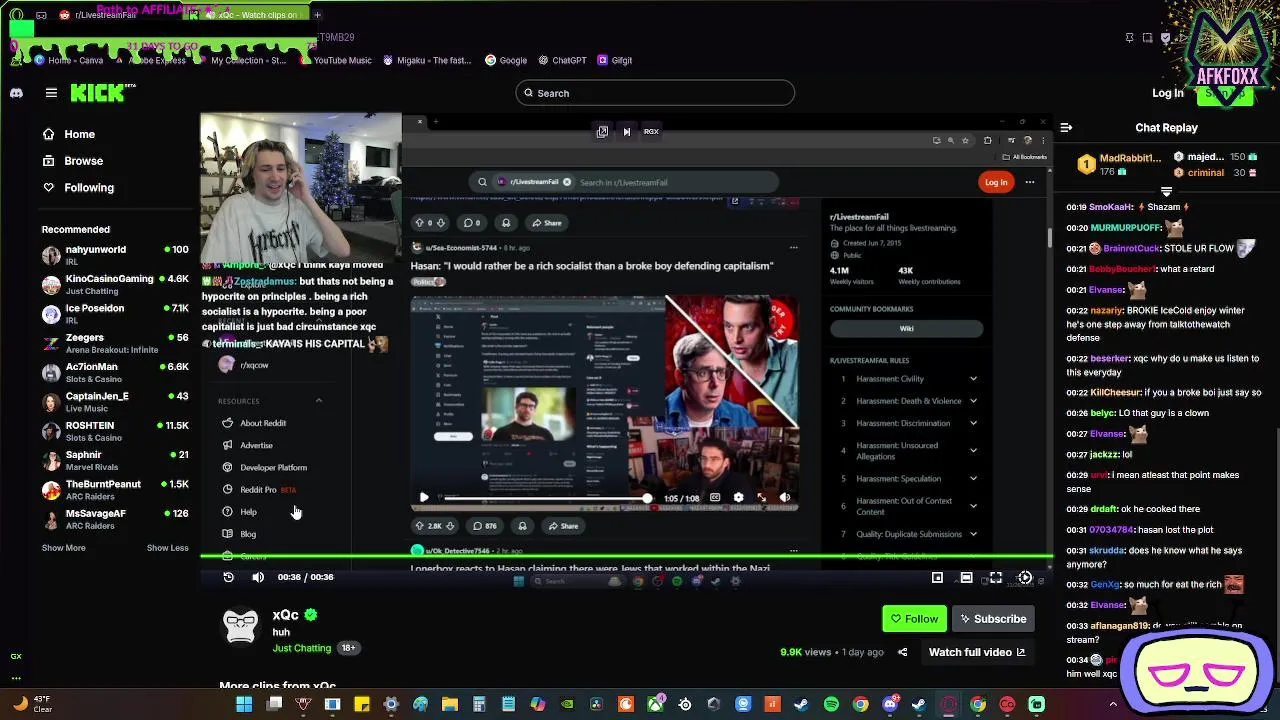1280x720 pixels.
Task: Click Reddit video seek bar
Action: coord(547,497)
